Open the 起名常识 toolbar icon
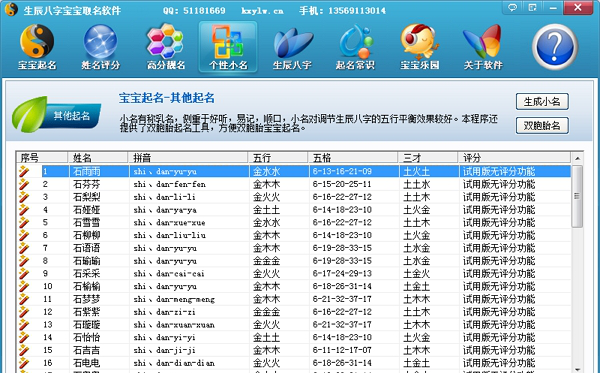Viewport: 600px width, 387px height. point(355,47)
